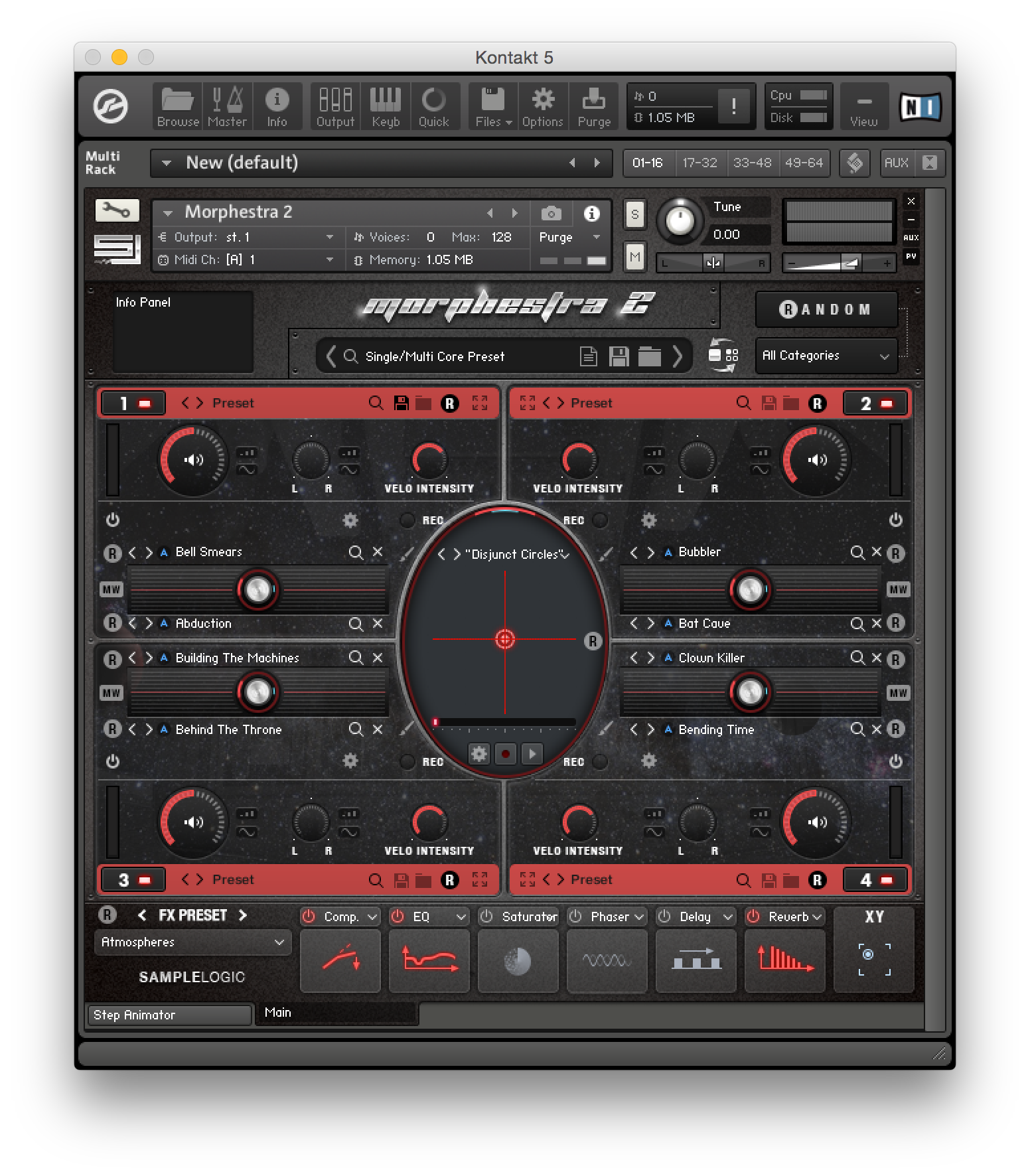The width and height of the screenshot is (1030, 1176).
Task: Search sounds for the Bell Smears slot
Action: [356, 552]
